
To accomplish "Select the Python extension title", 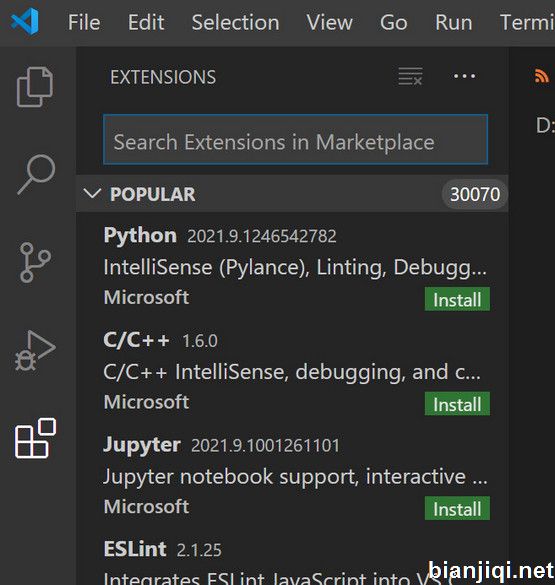I will [140, 235].
